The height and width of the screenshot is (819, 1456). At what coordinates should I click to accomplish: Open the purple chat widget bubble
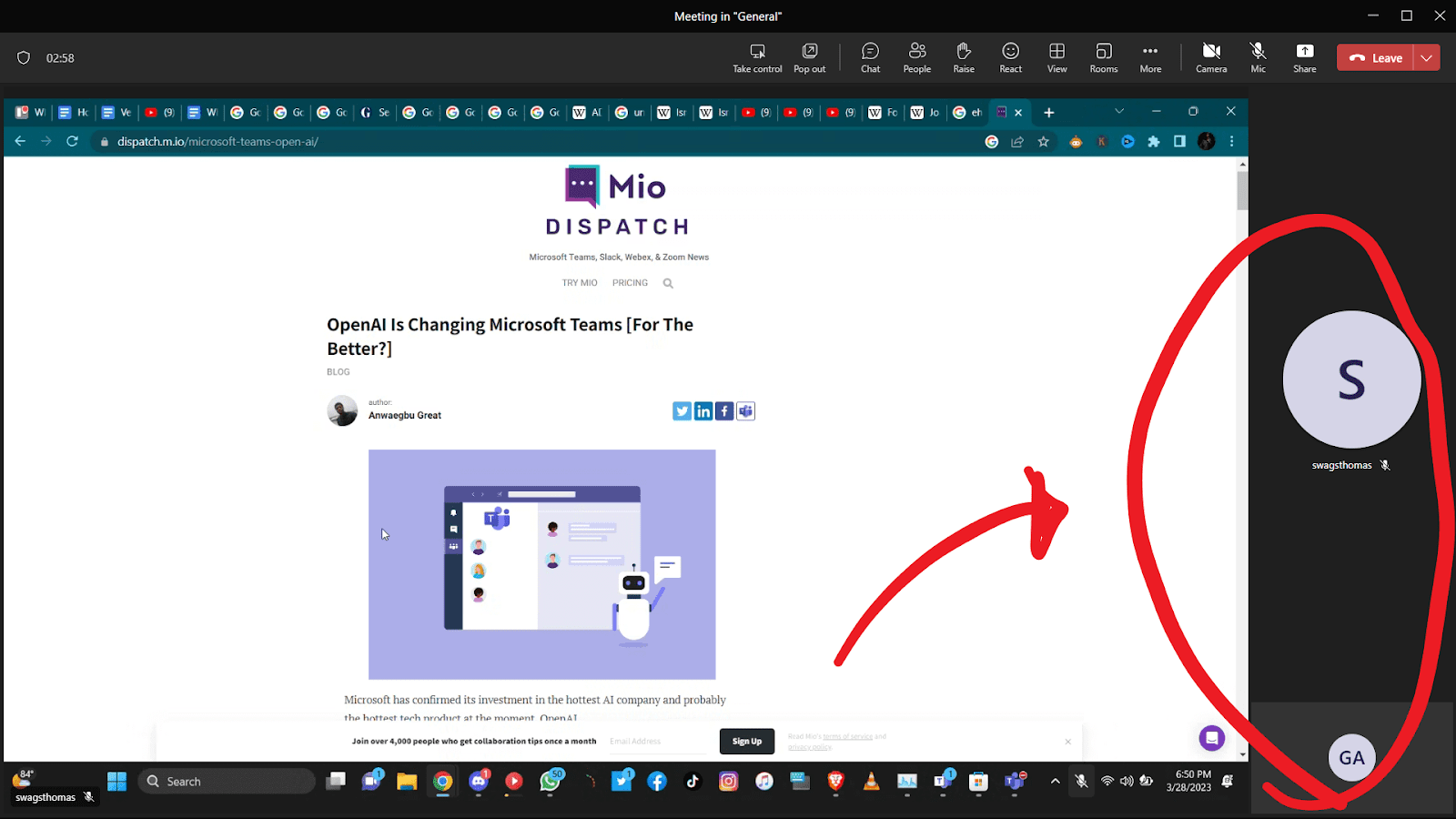pyautogui.click(x=1212, y=738)
